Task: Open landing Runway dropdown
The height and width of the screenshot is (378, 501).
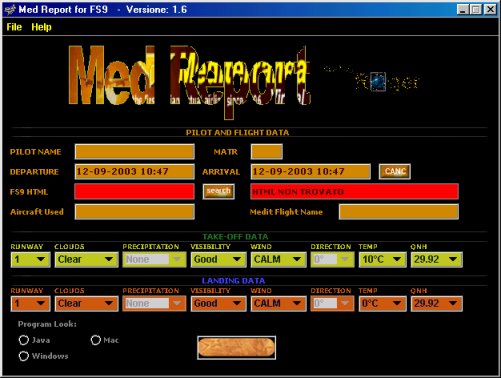Action: 30,304
